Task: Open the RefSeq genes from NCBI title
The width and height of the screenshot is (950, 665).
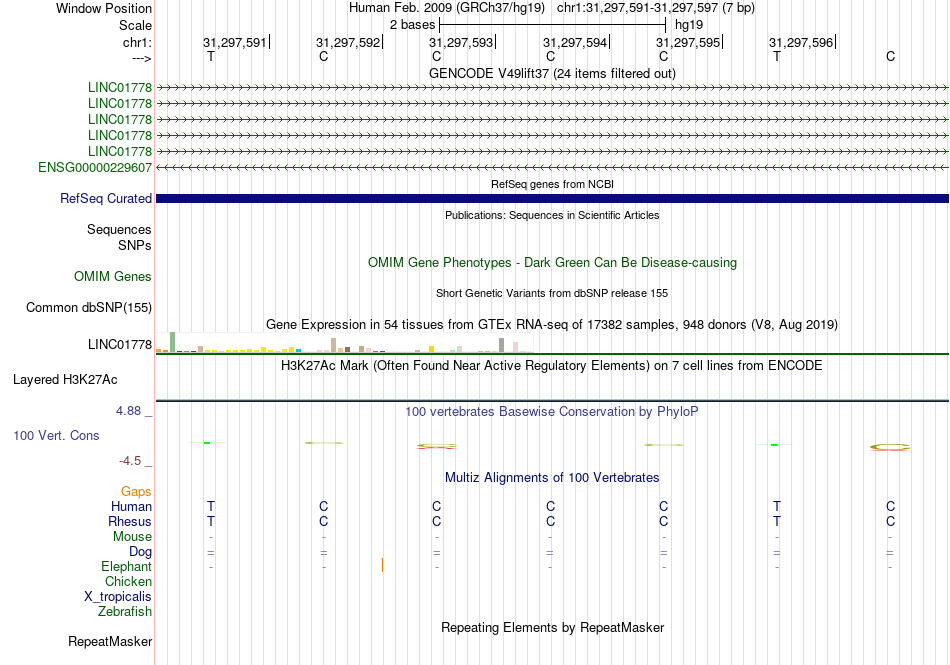Action: point(552,184)
